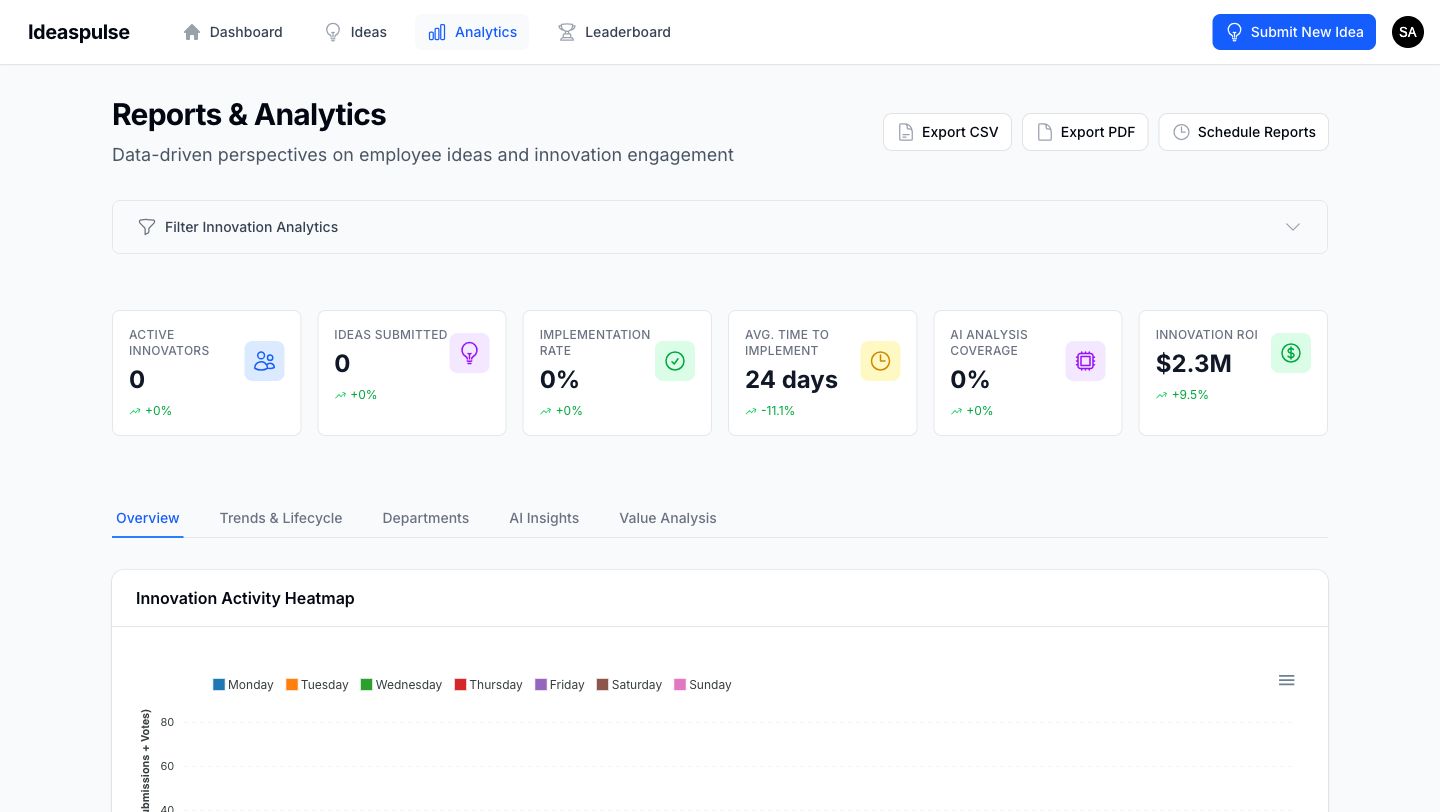Click the Dashboard home icon

pyautogui.click(x=192, y=32)
